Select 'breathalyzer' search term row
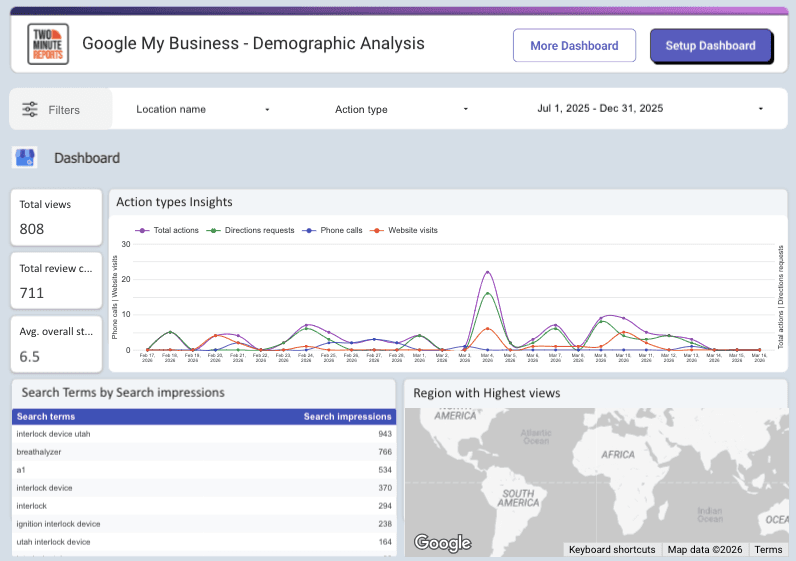Screen dimensions: 796x561 click(x=204, y=452)
